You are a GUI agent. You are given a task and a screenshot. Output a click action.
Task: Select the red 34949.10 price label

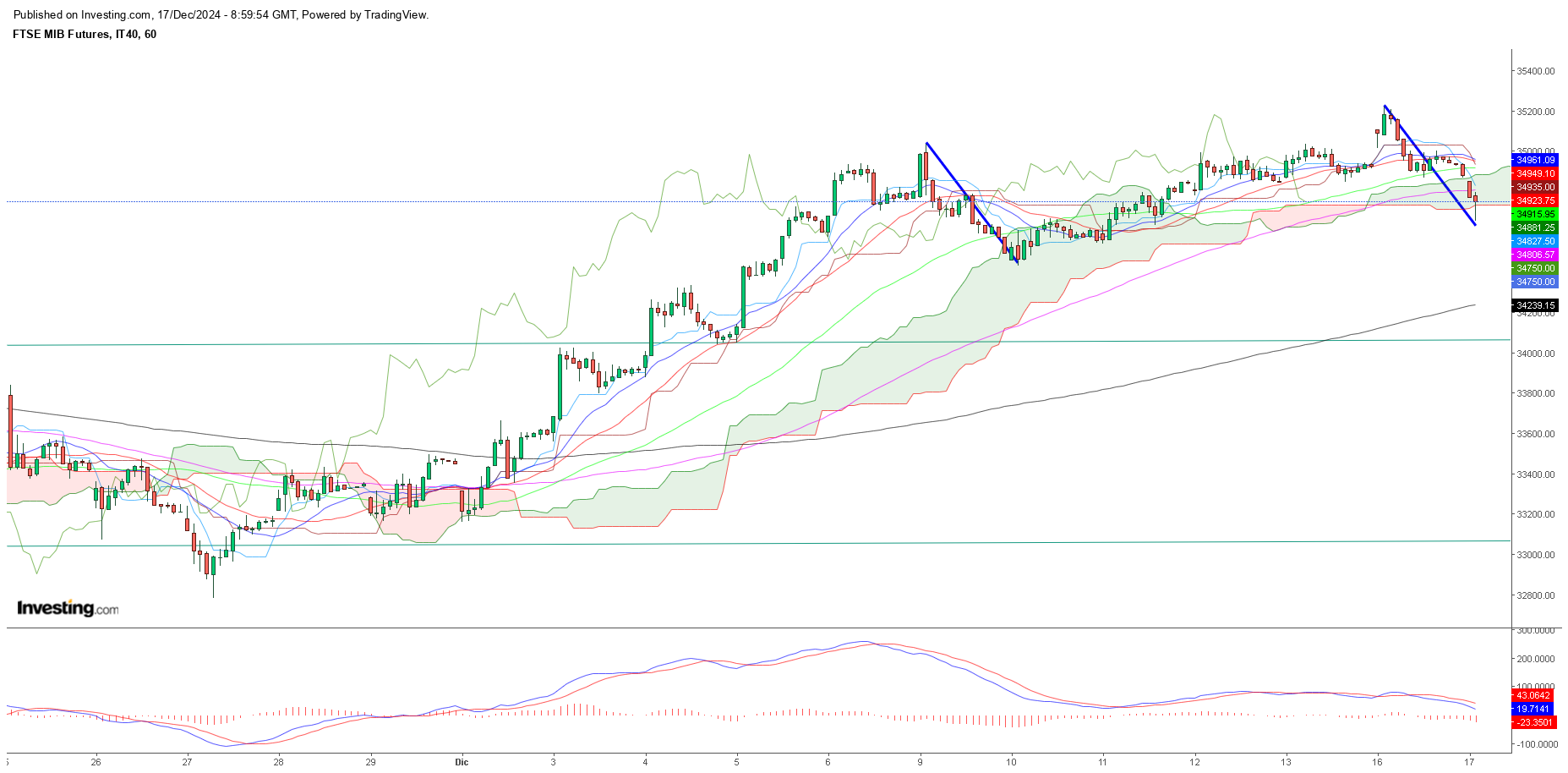pyautogui.click(x=1535, y=173)
